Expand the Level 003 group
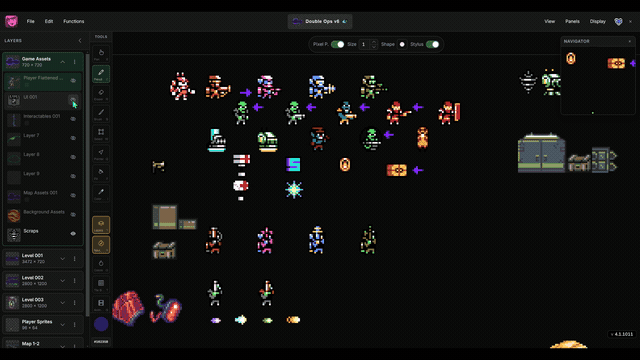The width and height of the screenshot is (640, 360). [63, 303]
